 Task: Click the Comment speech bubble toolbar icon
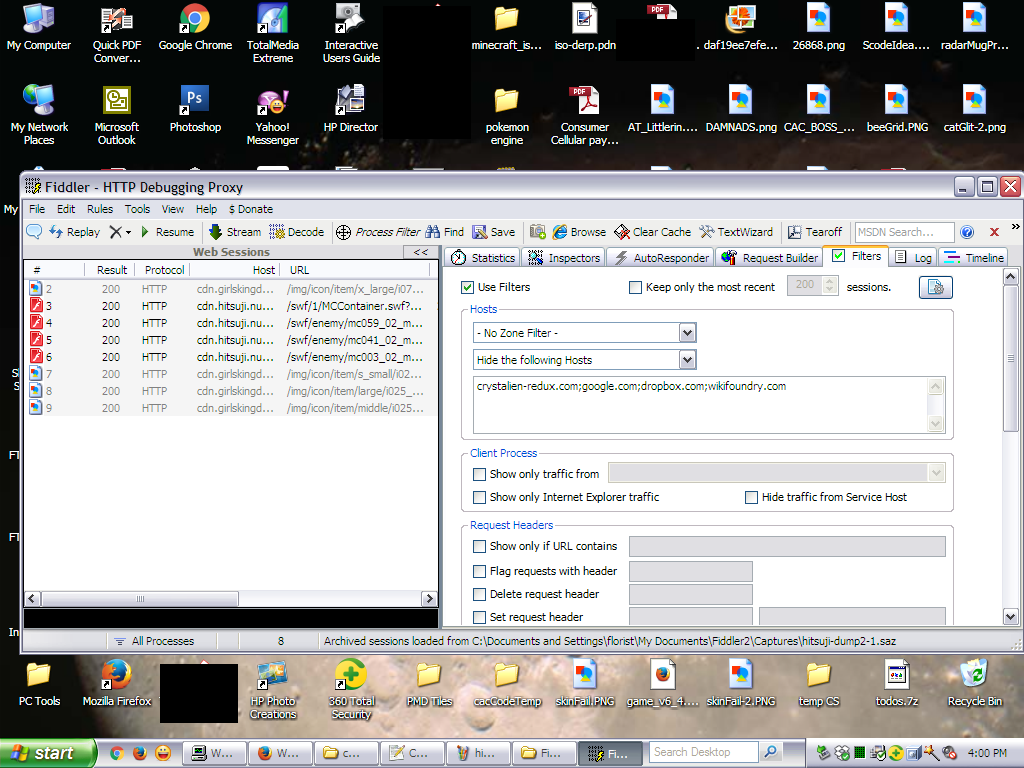click(x=34, y=232)
